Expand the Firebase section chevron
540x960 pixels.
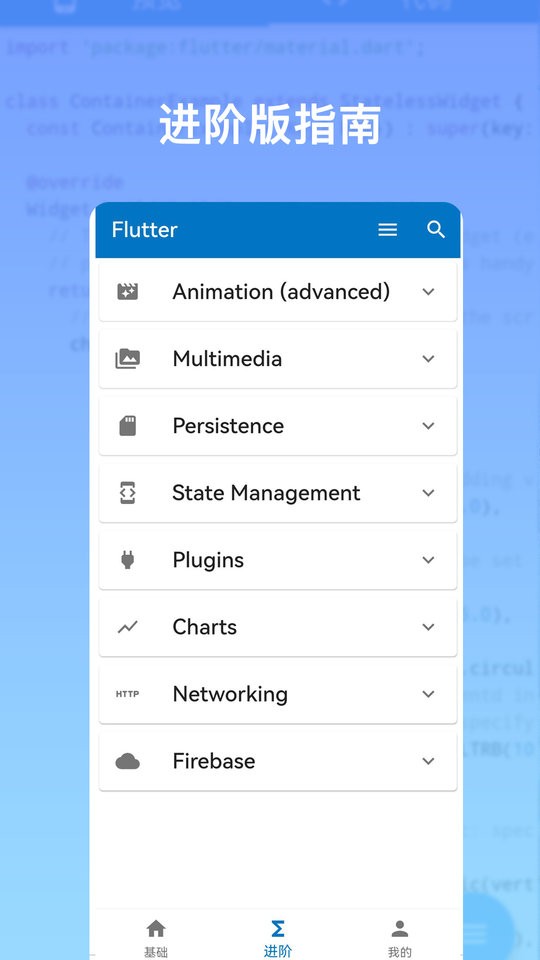429,761
